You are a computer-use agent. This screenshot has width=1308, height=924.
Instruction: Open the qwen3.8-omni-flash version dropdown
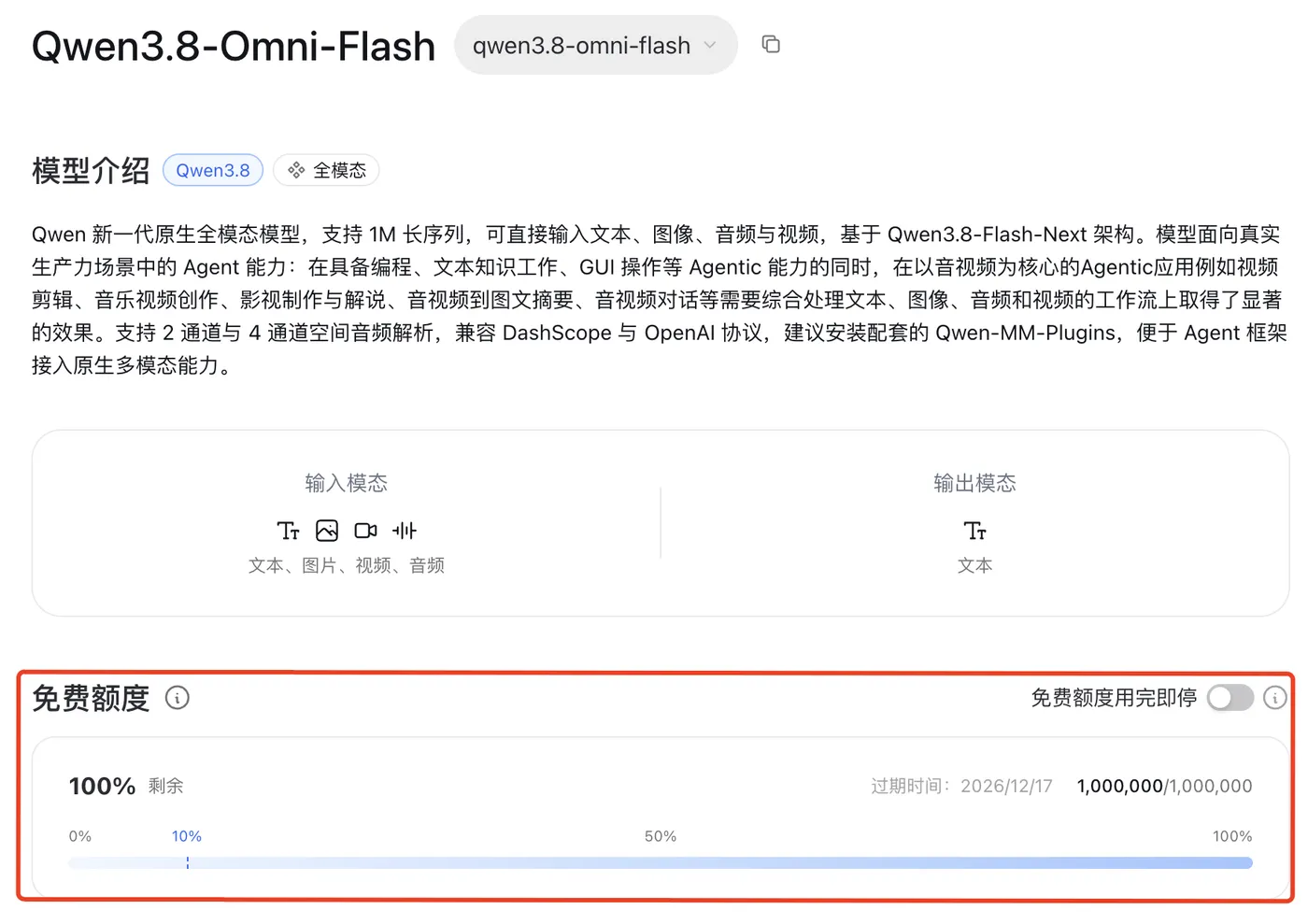pyautogui.click(x=595, y=45)
